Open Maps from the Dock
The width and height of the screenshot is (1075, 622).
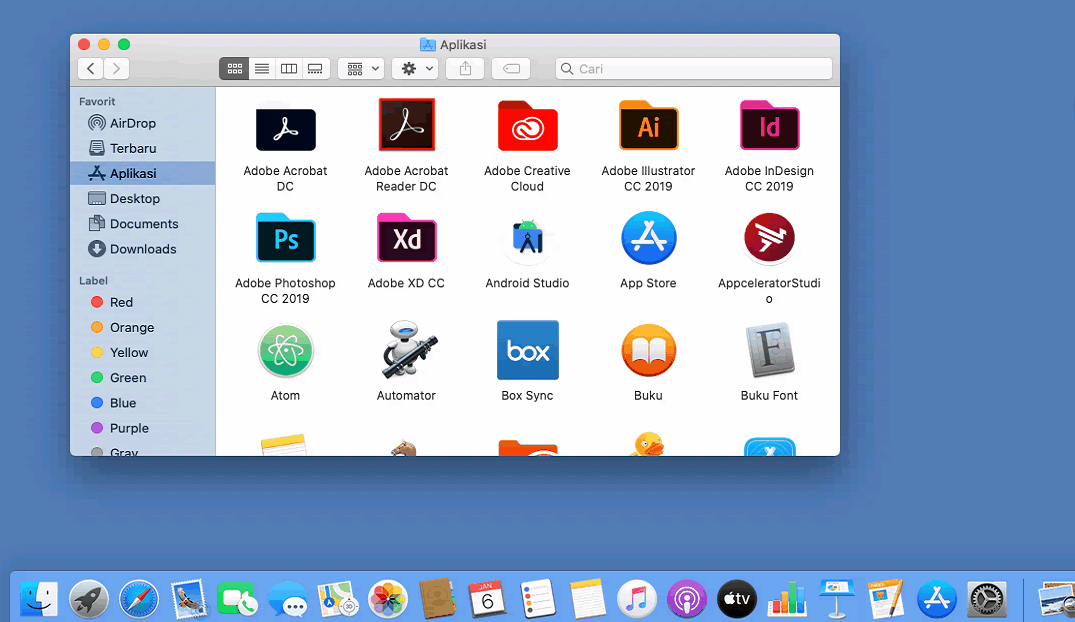tap(338, 599)
